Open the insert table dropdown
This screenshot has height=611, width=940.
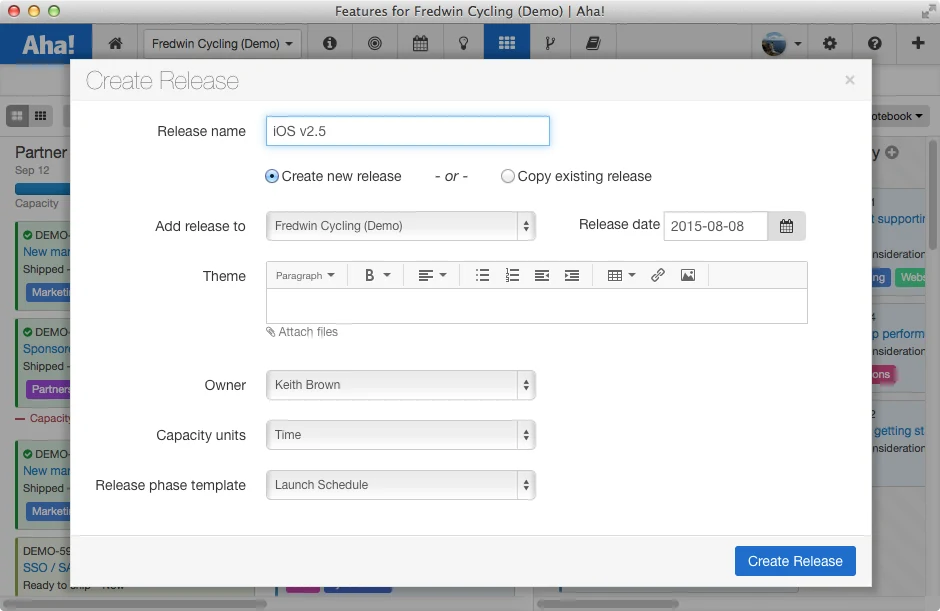click(621, 275)
